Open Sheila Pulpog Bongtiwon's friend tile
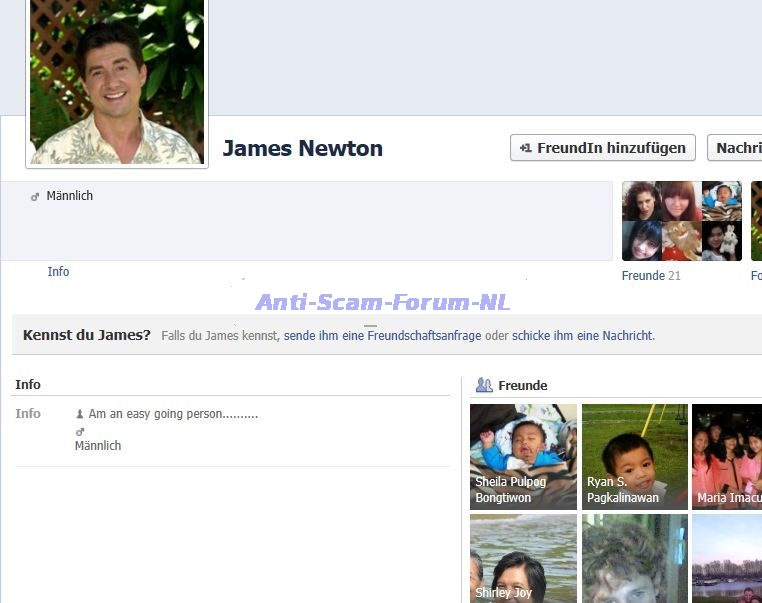Image resolution: width=762 pixels, height=603 pixels. click(523, 457)
